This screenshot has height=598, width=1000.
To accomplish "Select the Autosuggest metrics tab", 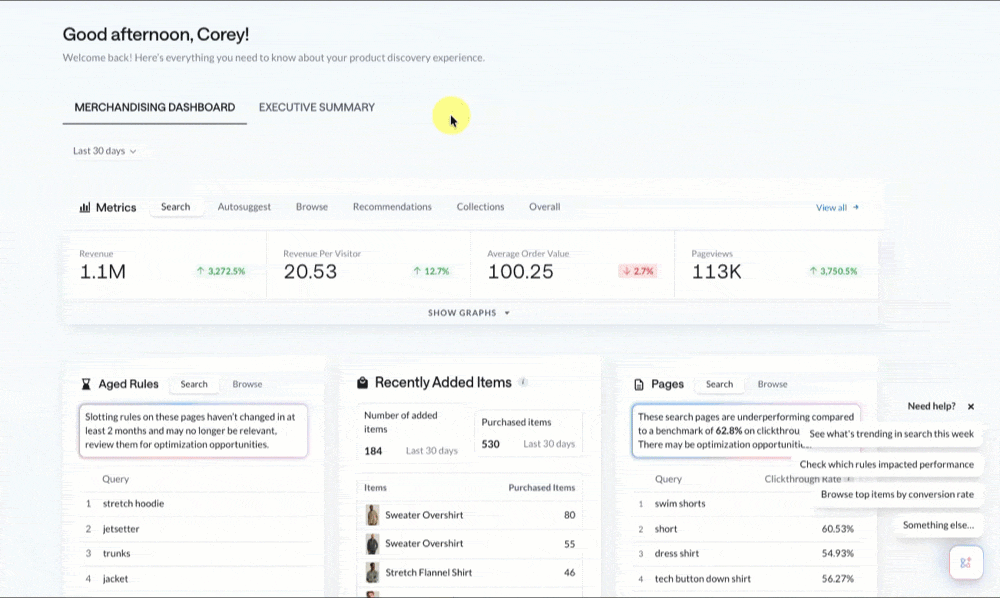I will tap(244, 207).
